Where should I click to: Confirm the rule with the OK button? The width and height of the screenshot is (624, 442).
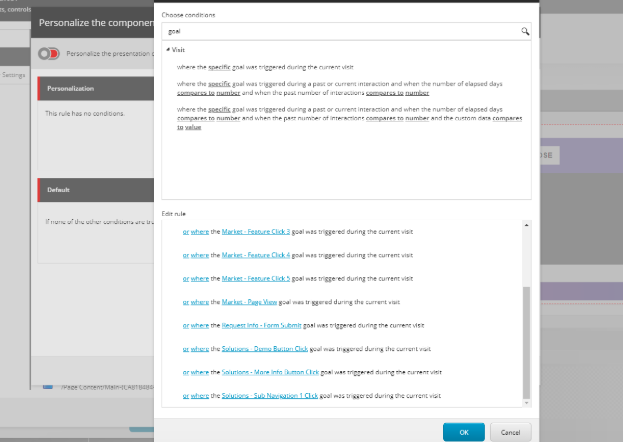tap(464, 432)
